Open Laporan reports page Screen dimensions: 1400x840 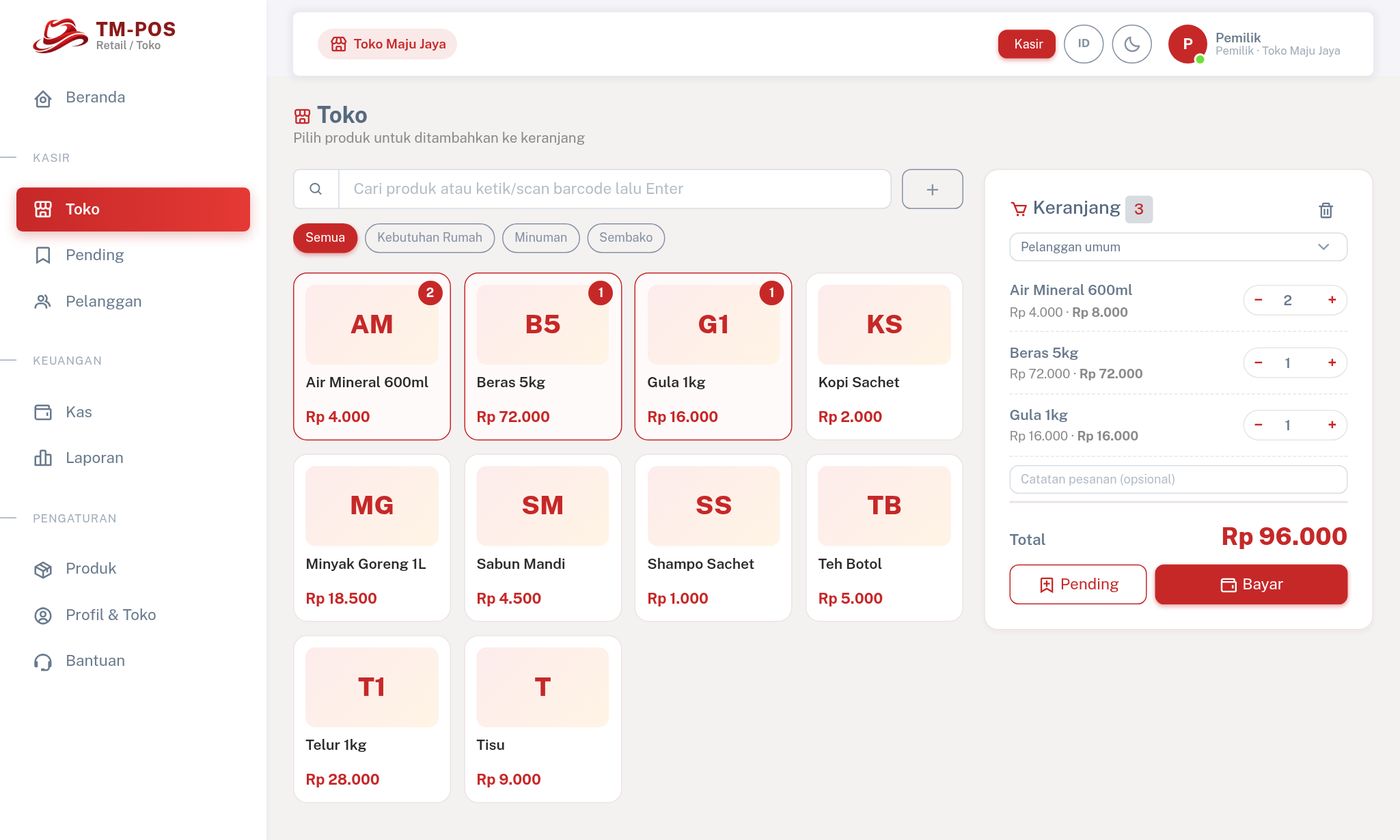click(133, 458)
